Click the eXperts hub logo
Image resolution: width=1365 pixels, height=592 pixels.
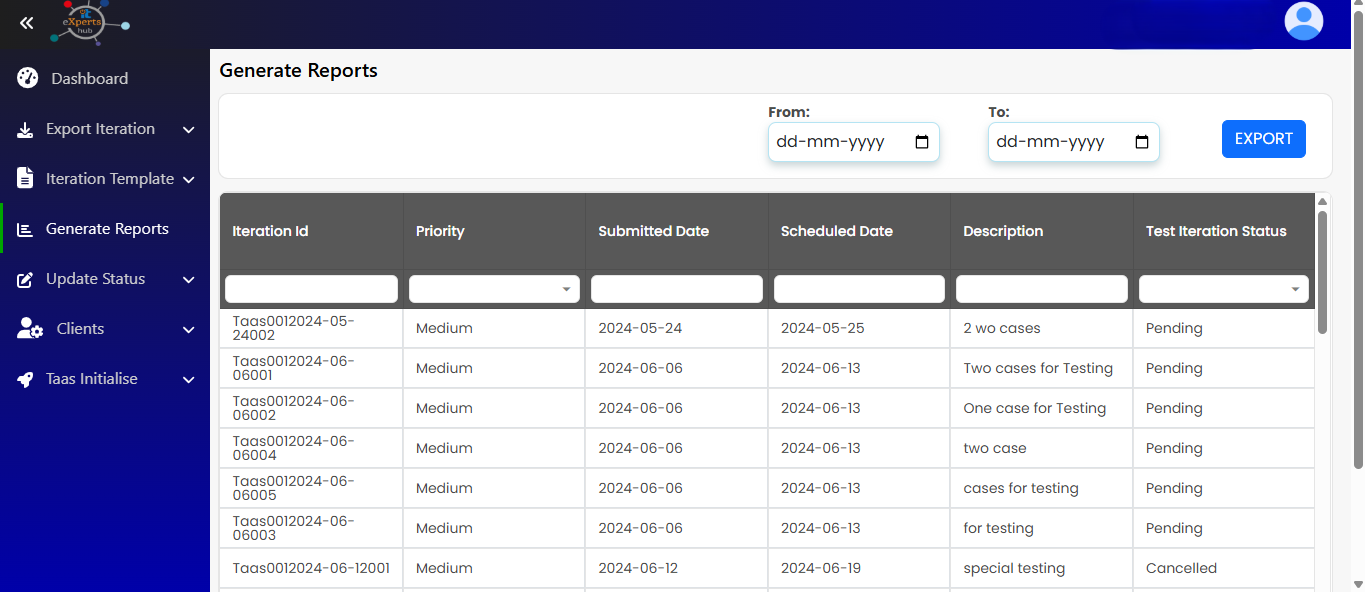pyautogui.click(x=90, y=23)
